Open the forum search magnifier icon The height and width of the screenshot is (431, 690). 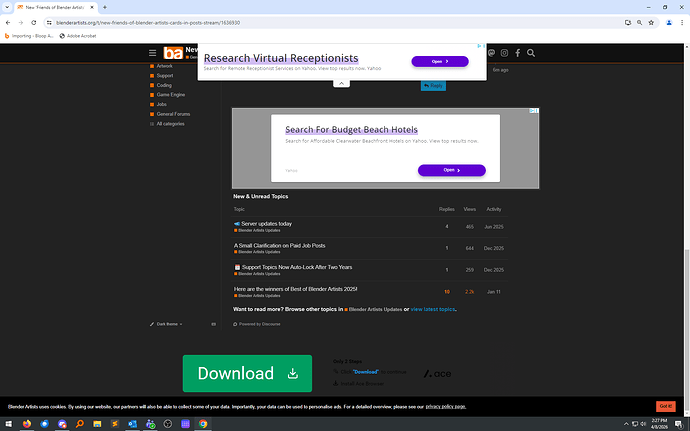pyautogui.click(x=531, y=53)
